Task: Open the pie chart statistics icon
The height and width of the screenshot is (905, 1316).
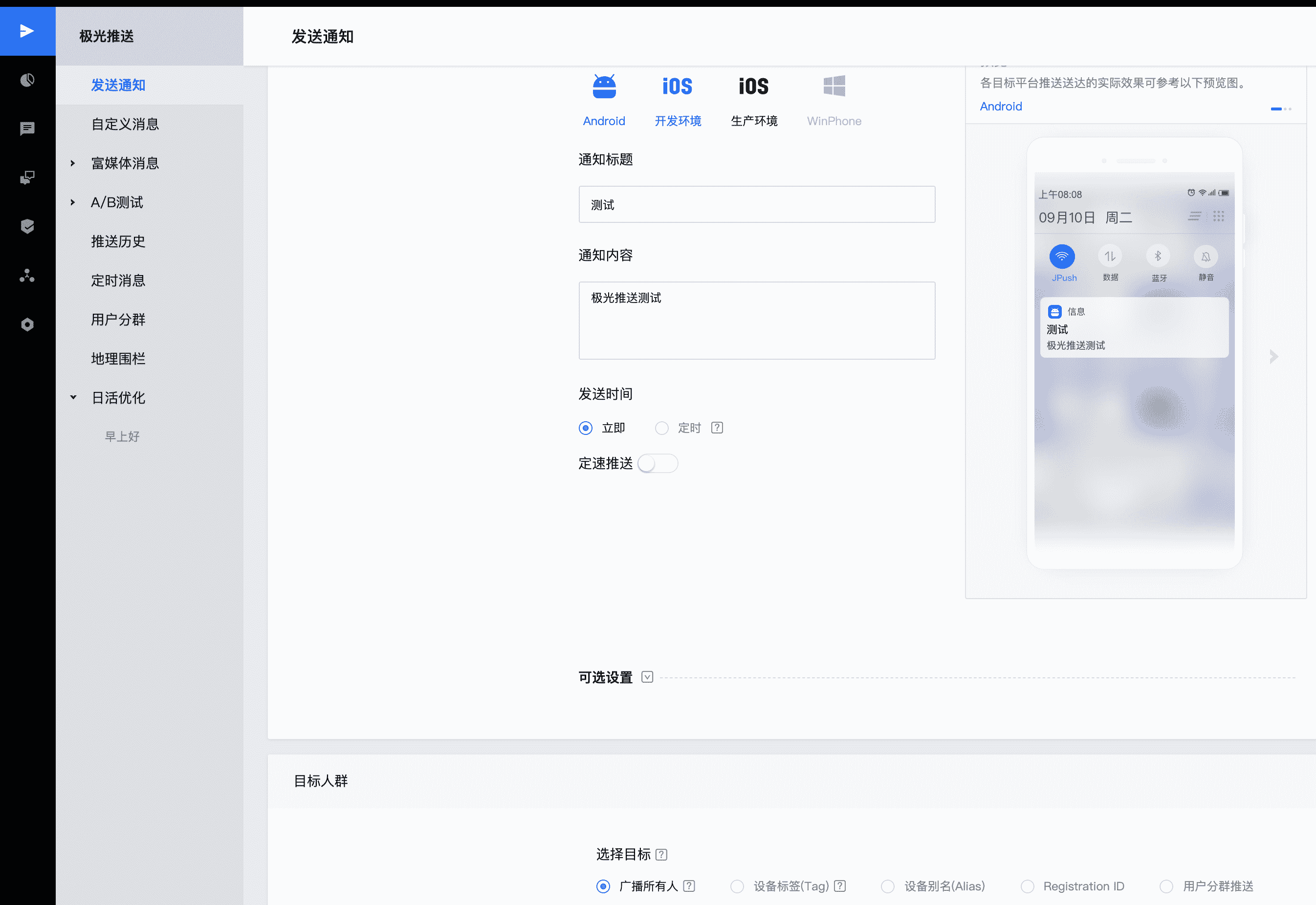Action: click(27, 80)
